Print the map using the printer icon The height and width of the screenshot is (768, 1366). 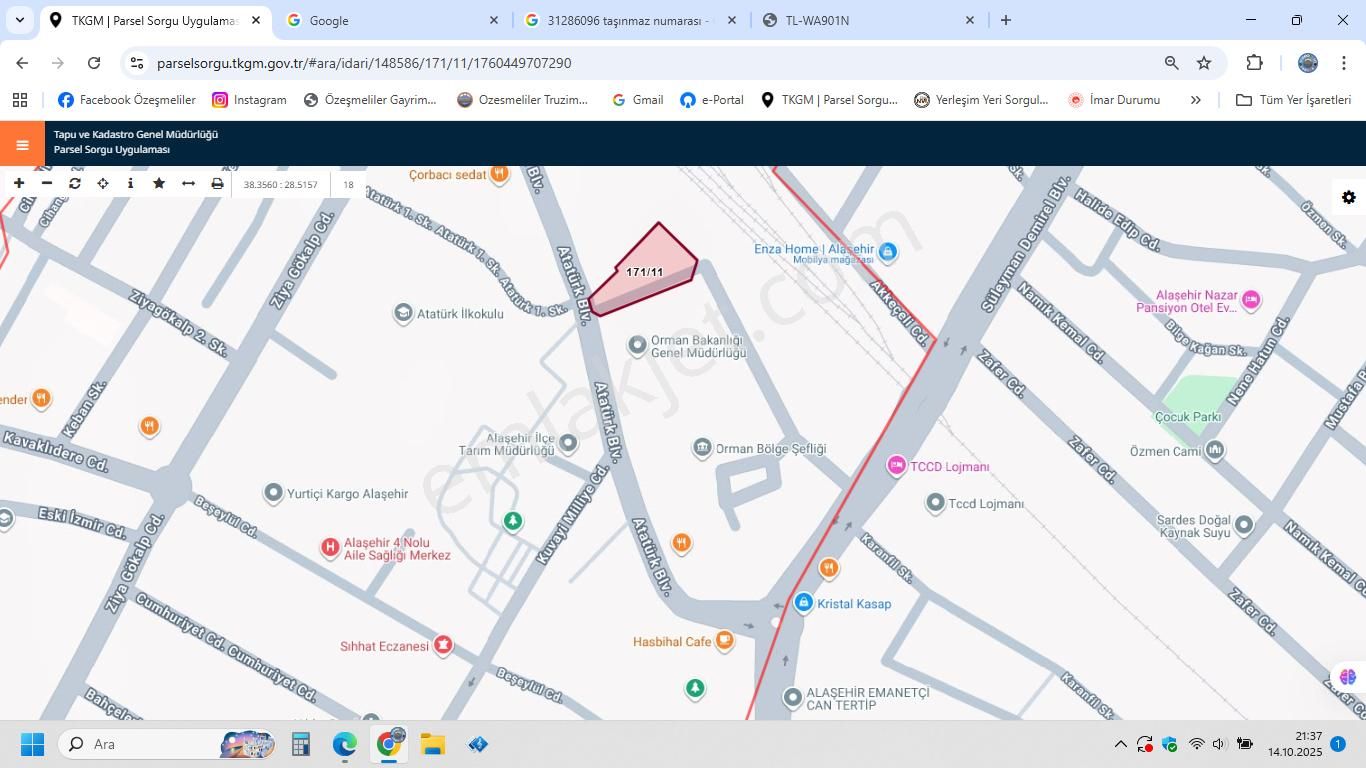coord(216,184)
